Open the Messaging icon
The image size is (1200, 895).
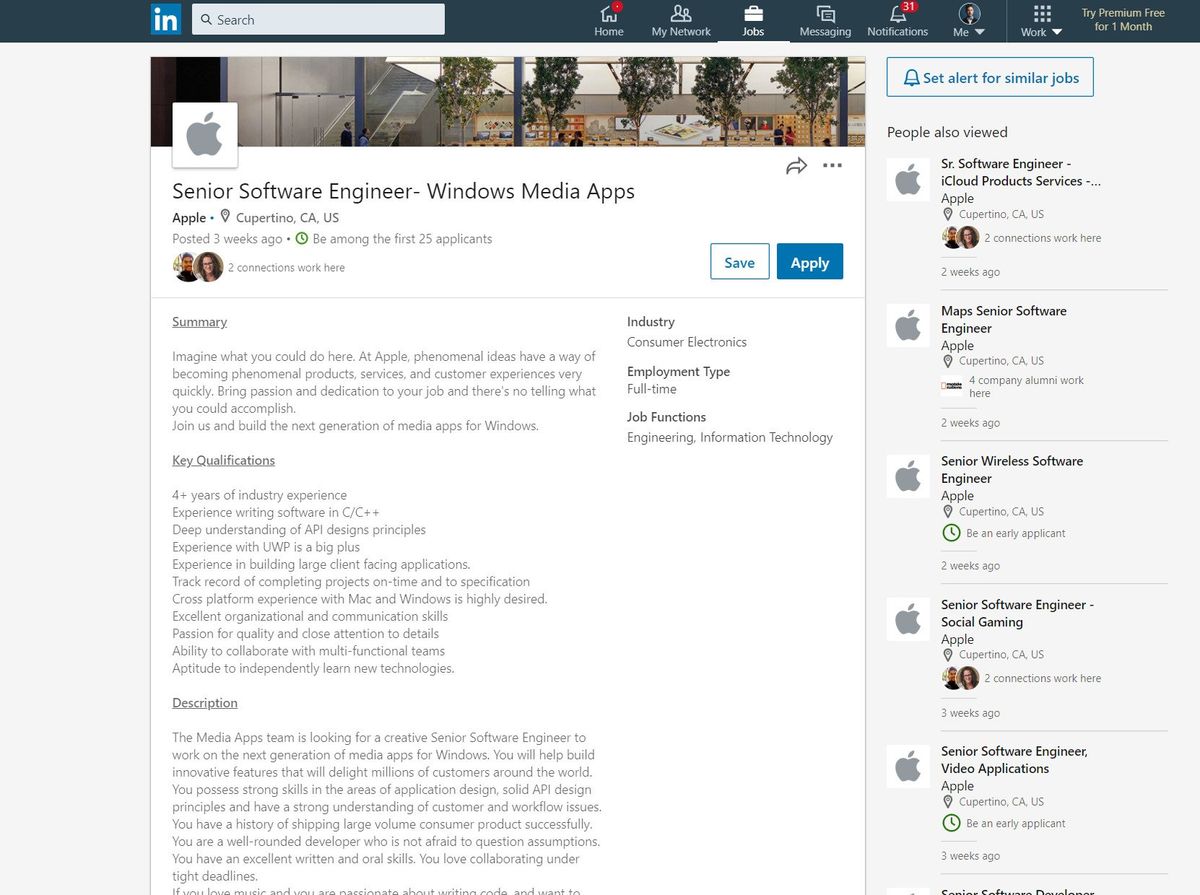tap(825, 14)
